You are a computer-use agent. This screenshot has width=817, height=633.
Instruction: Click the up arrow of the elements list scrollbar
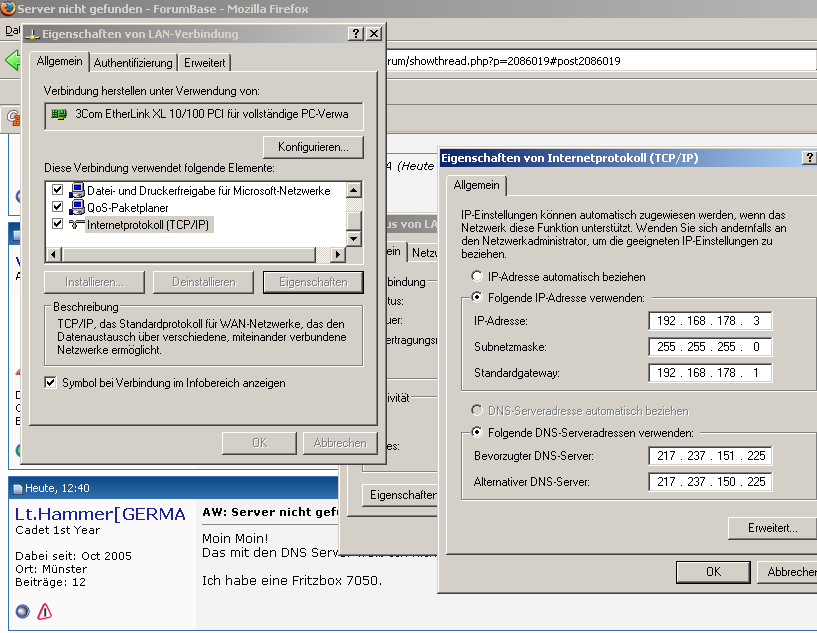pyautogui.click(x=354, y=190)
